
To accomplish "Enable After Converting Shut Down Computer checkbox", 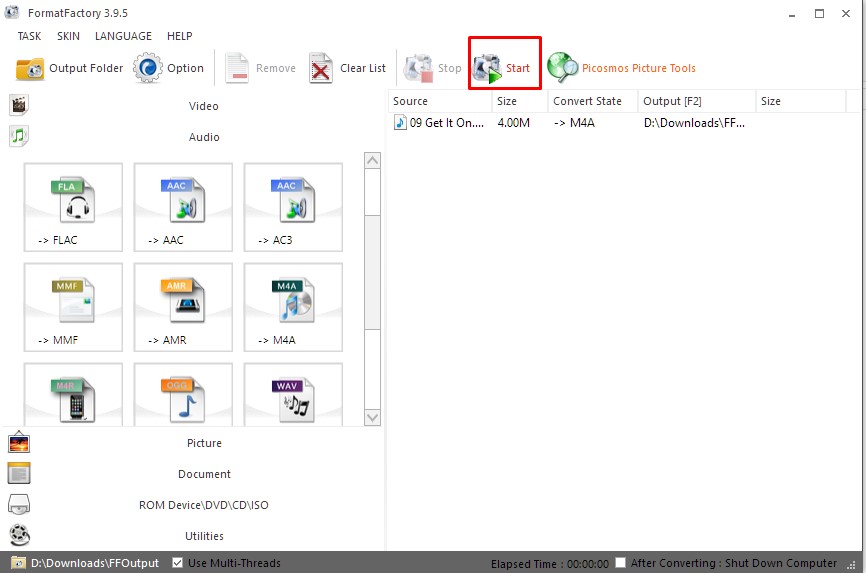I will point(620,563).
